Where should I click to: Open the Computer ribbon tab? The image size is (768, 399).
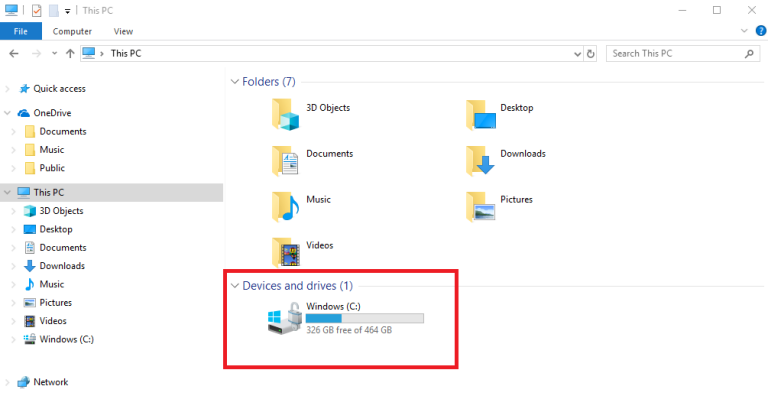72,31
